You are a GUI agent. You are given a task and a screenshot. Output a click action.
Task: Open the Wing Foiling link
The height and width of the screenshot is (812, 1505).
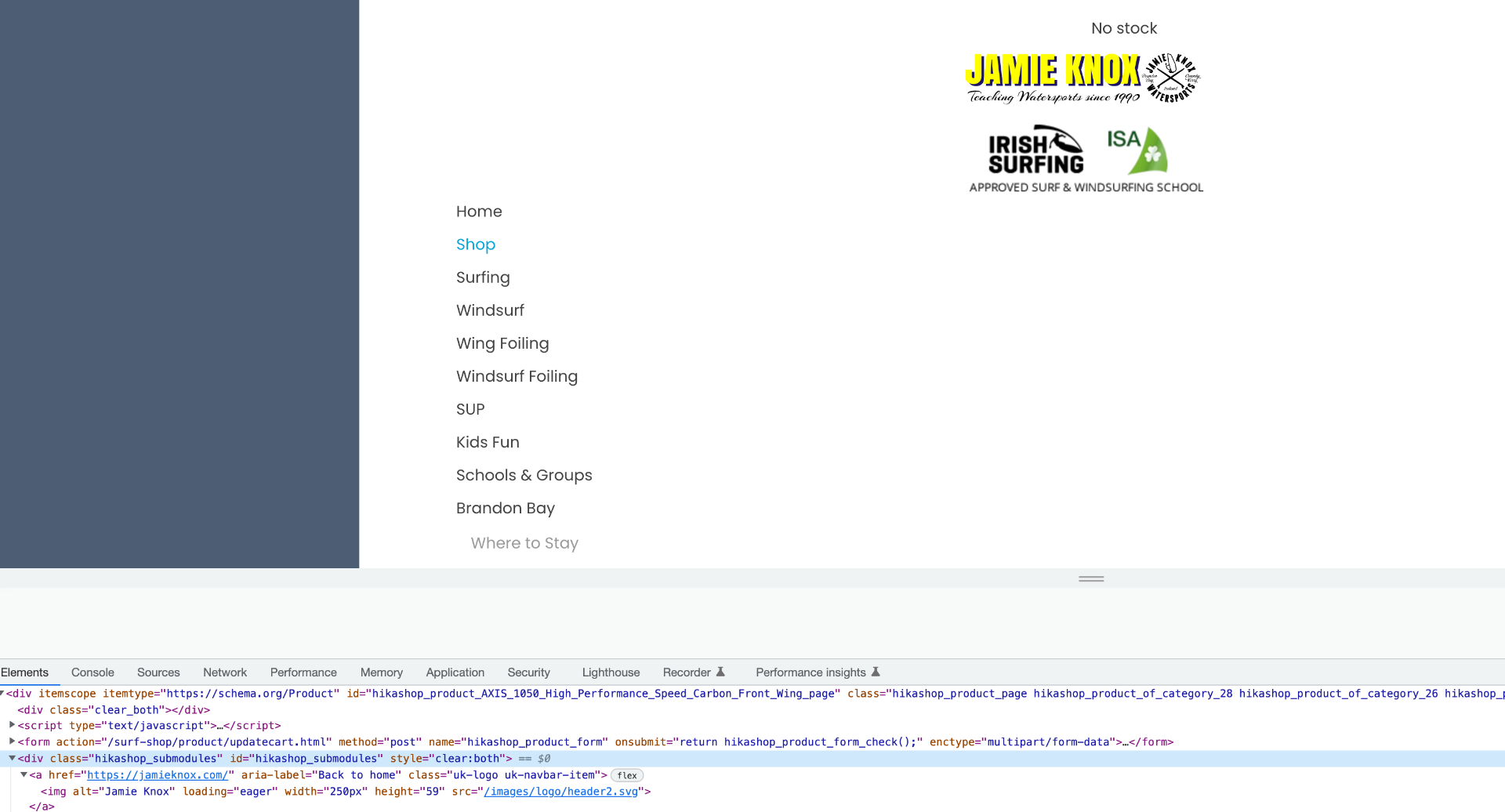(x=502, y=343)
